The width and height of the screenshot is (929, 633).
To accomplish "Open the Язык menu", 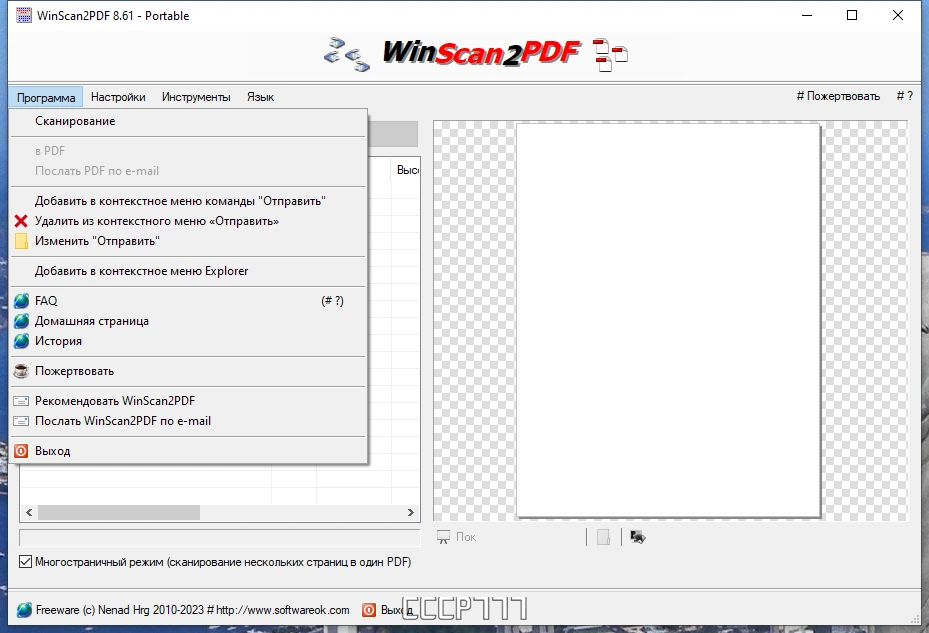I will click(260, 97).
